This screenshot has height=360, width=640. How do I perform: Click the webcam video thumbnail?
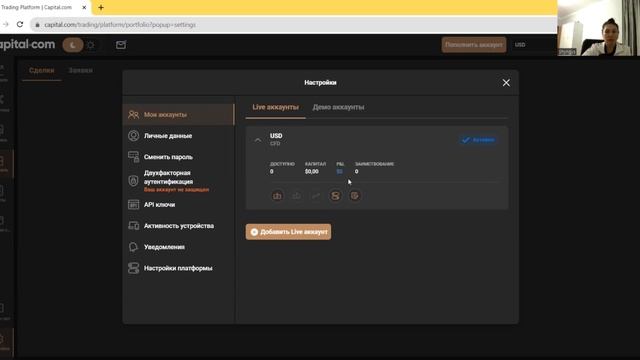point(598,28)
